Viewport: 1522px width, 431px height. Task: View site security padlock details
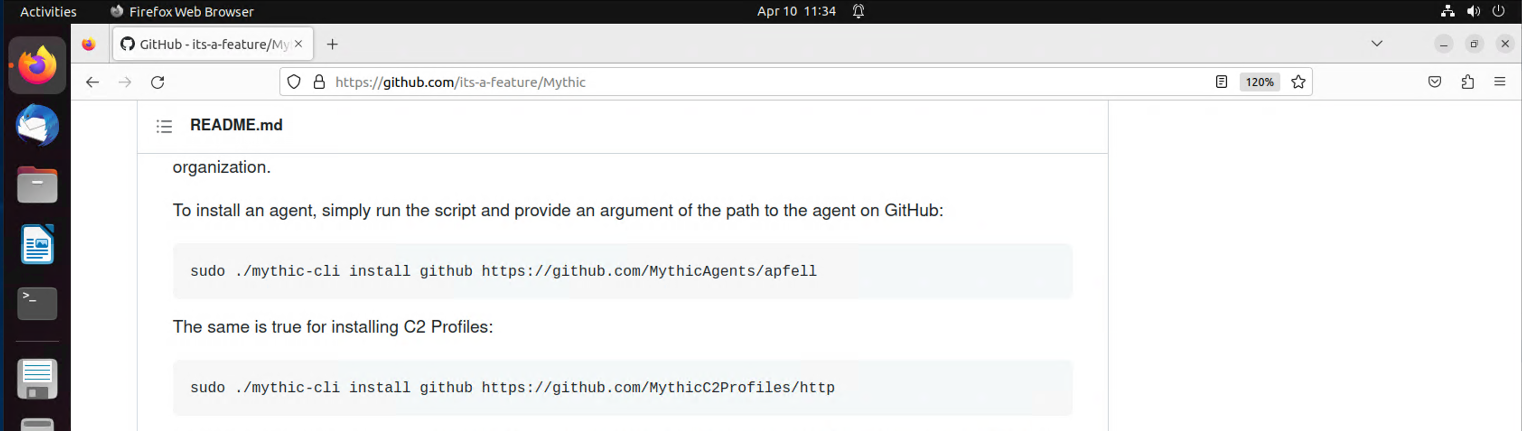point(319,82)
